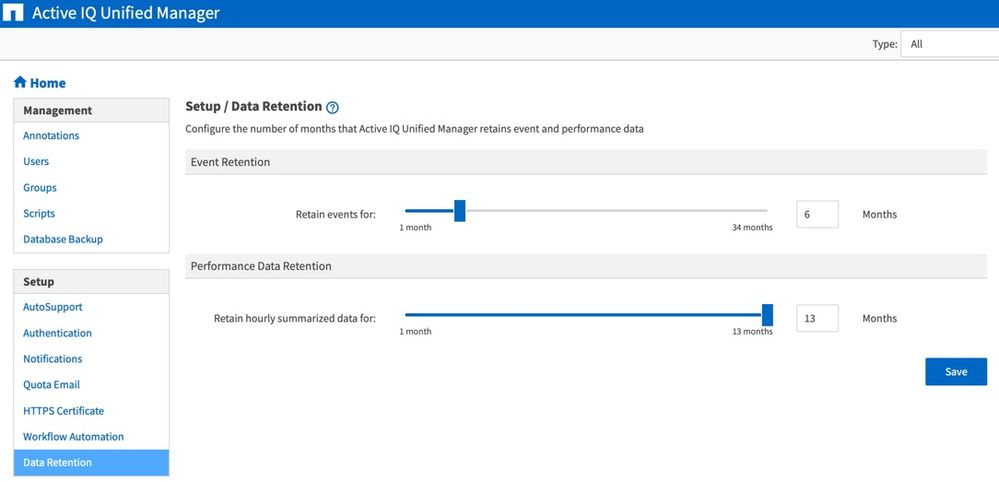The height and width of the screenshot is (482, 999).
Task: Click the Management section header
Action: pyautogui.click(x=91, y=111)
